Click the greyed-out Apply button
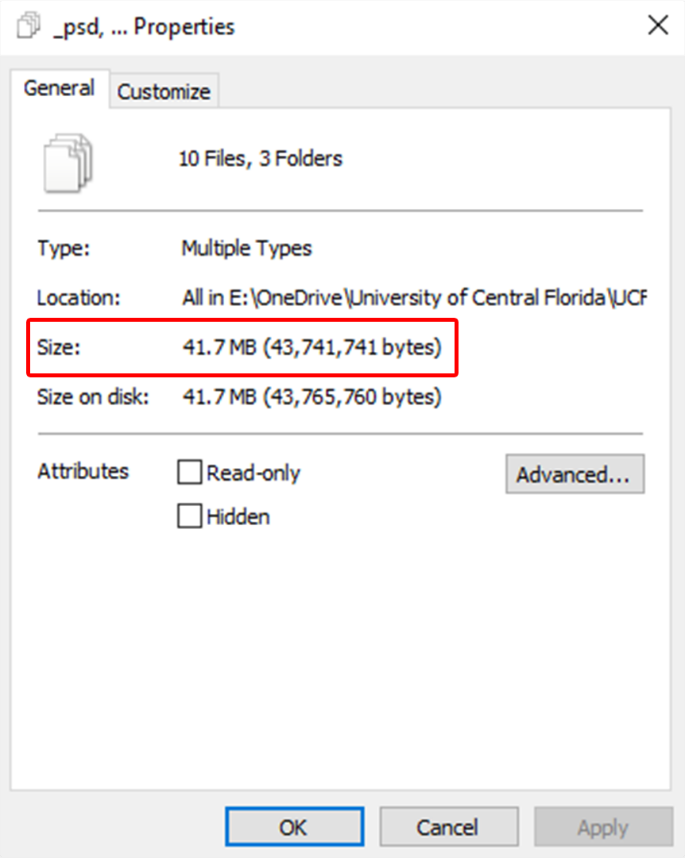 603,827
